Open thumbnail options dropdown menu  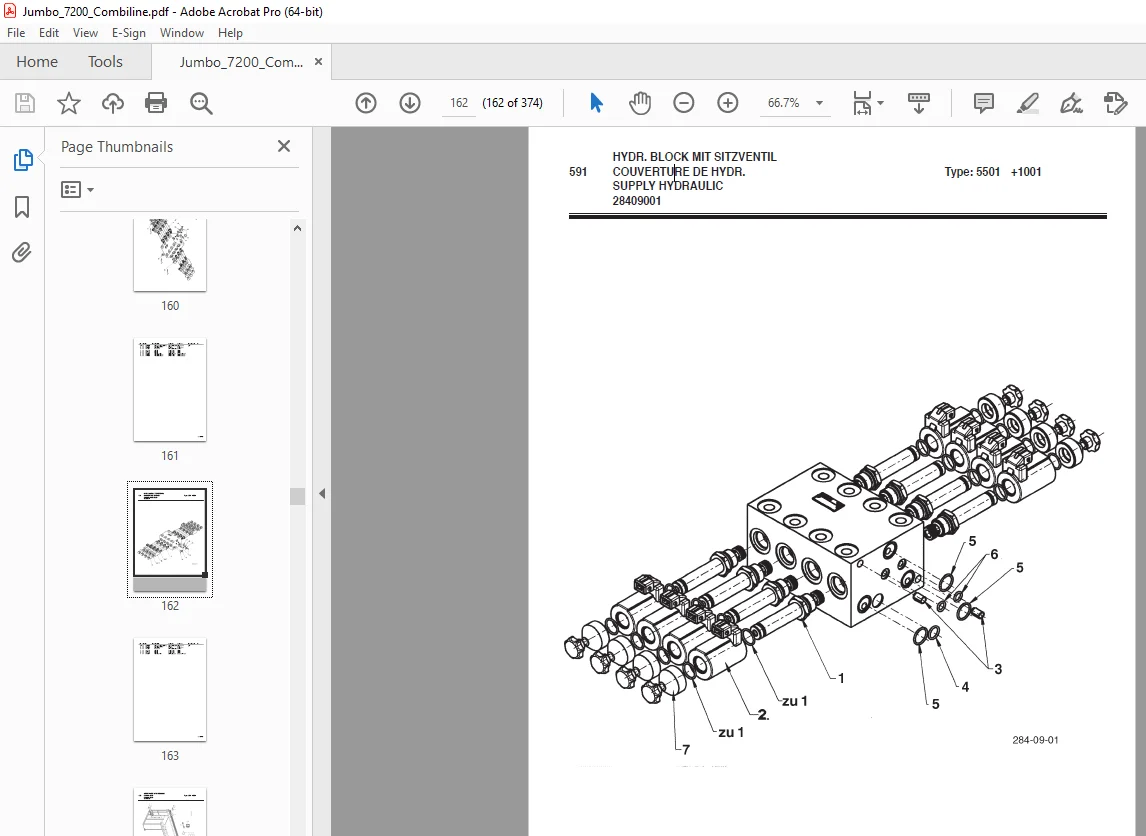click(77, 190)
